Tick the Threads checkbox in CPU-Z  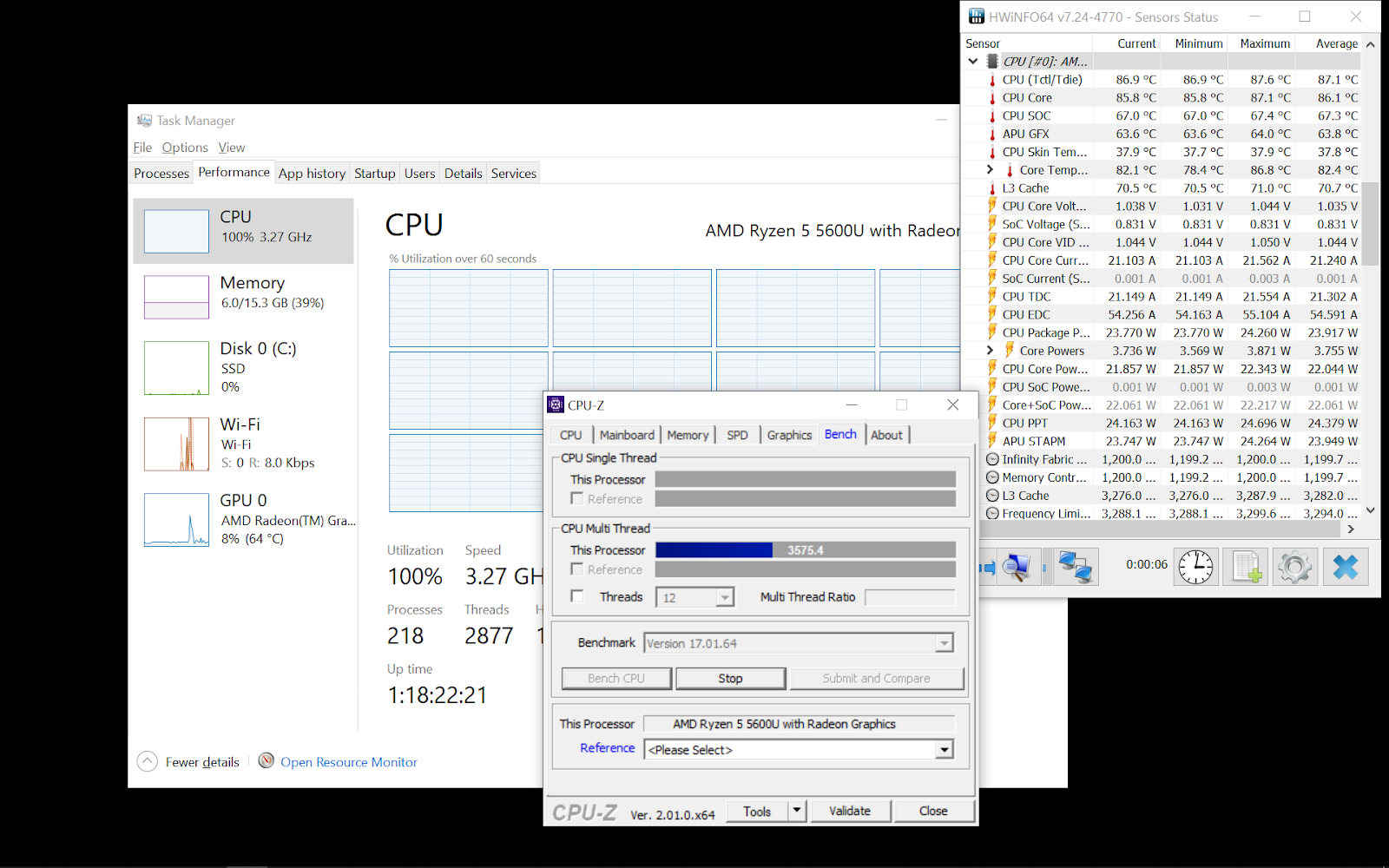(576, 596)
